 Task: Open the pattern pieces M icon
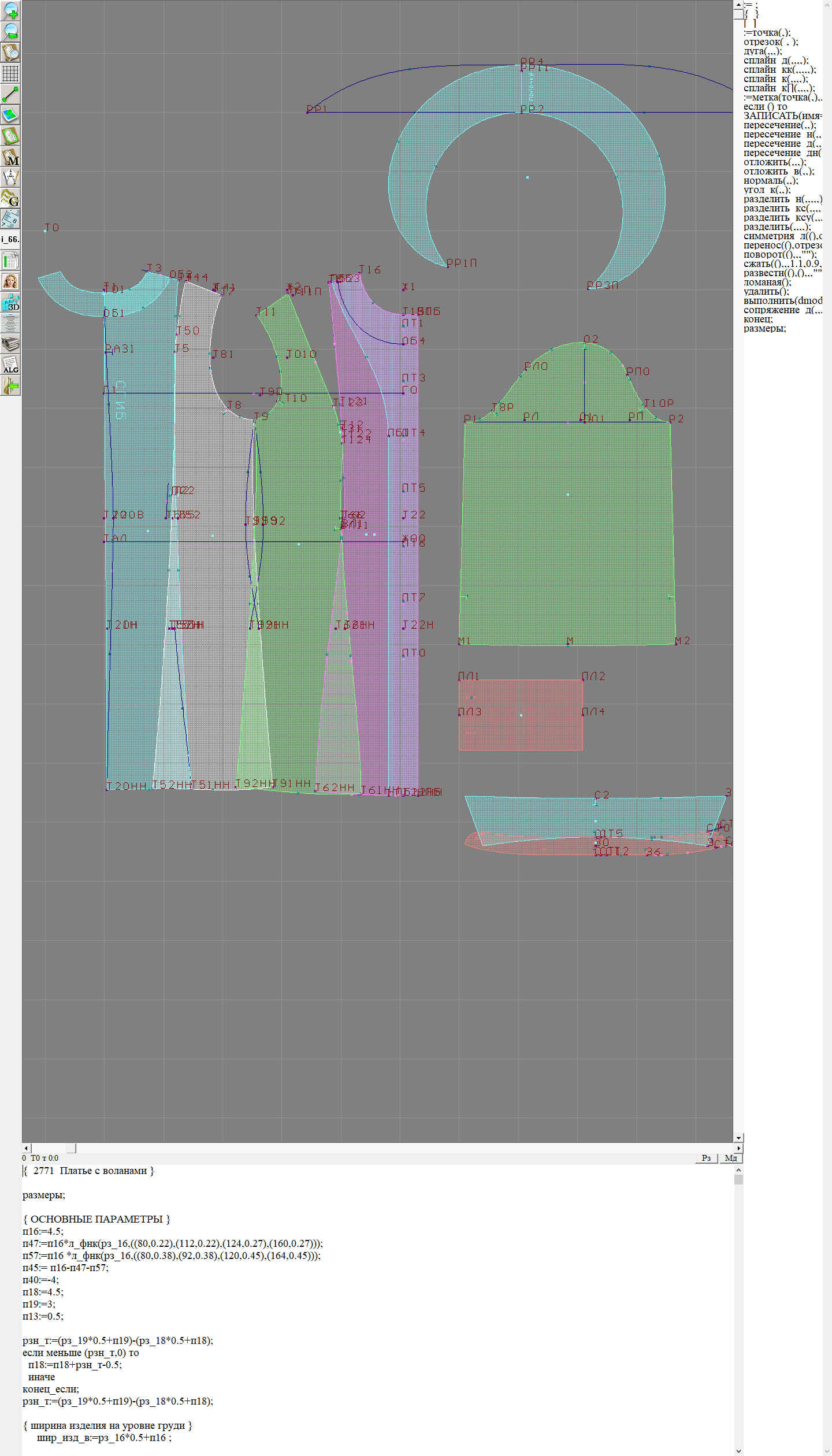pyautogui.click(x=10, y=157)
